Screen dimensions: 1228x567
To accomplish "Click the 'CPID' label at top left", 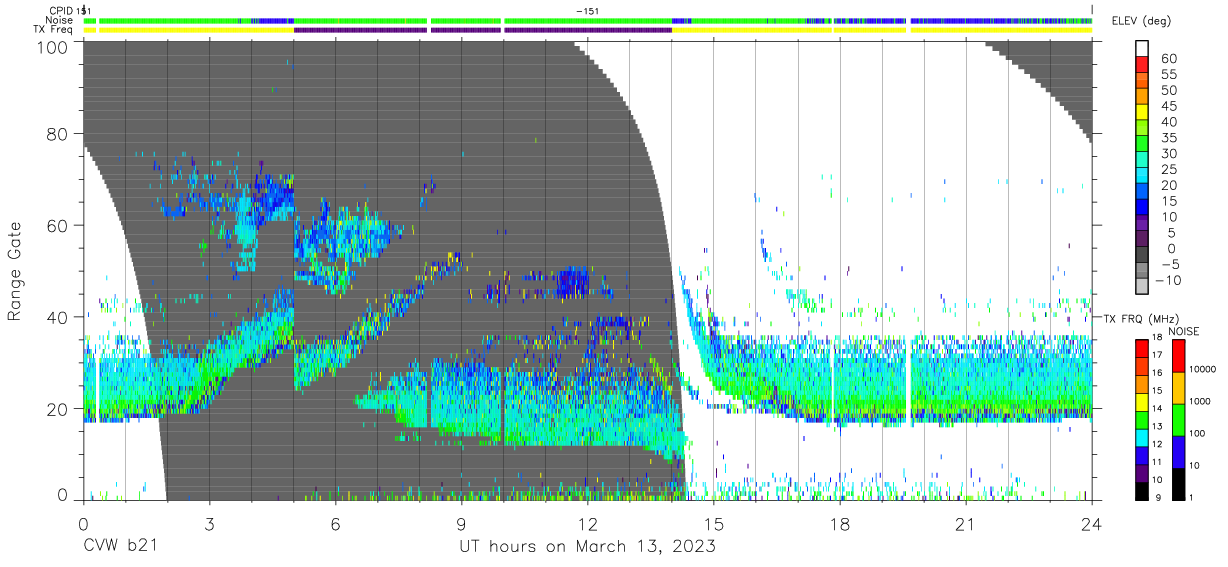I will point(60,10).
